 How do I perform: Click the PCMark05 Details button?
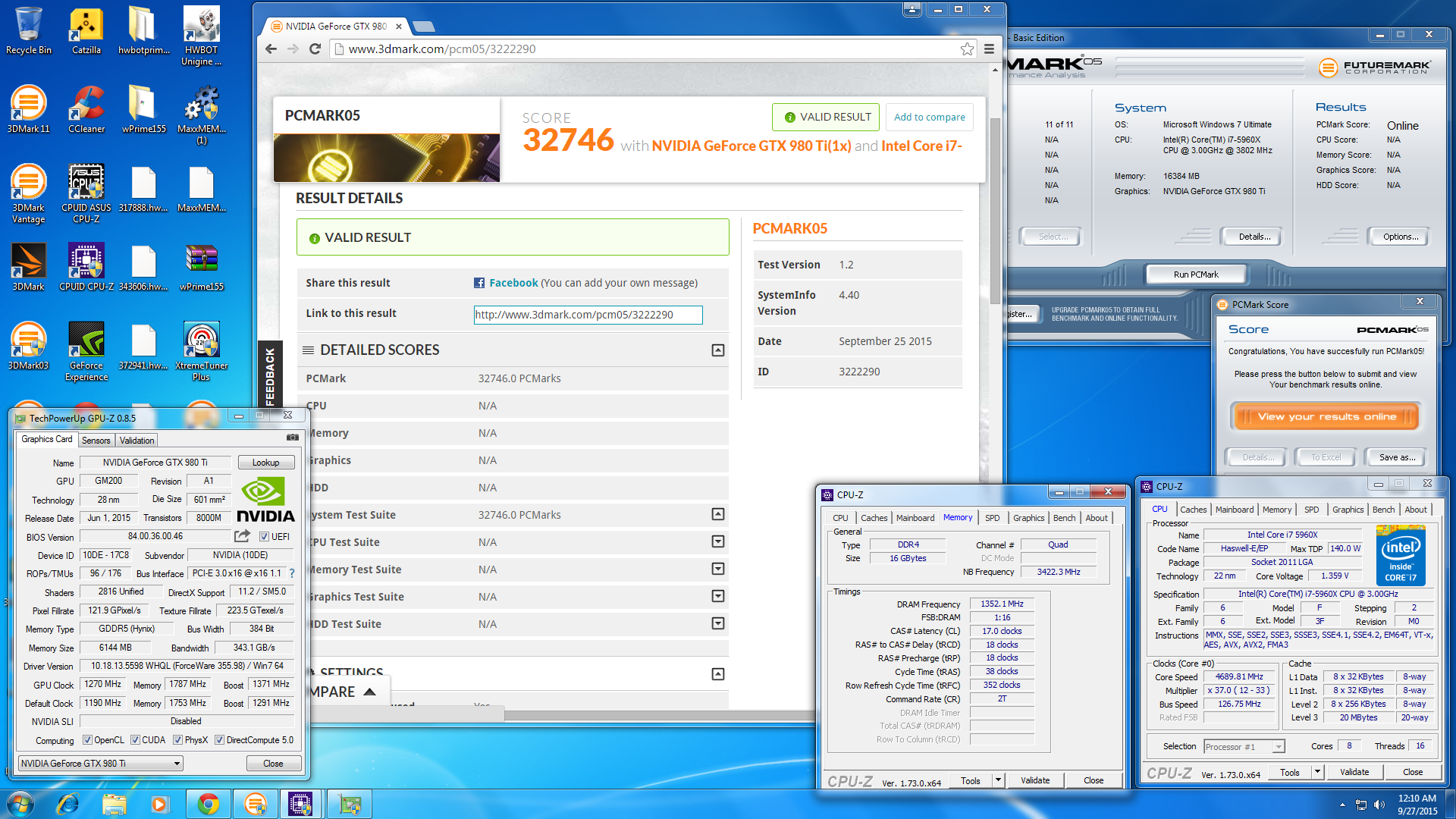(x=1254, y=237)
